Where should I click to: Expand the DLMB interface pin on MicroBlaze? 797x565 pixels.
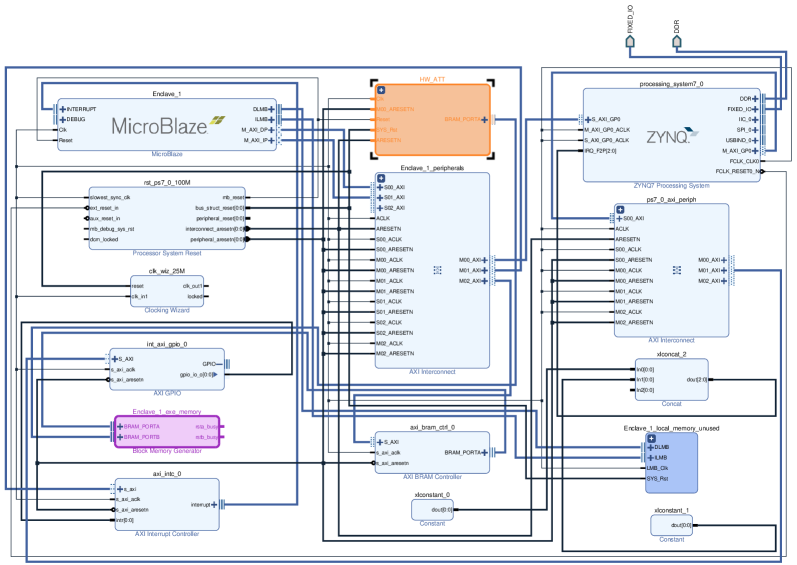(273, 108)
